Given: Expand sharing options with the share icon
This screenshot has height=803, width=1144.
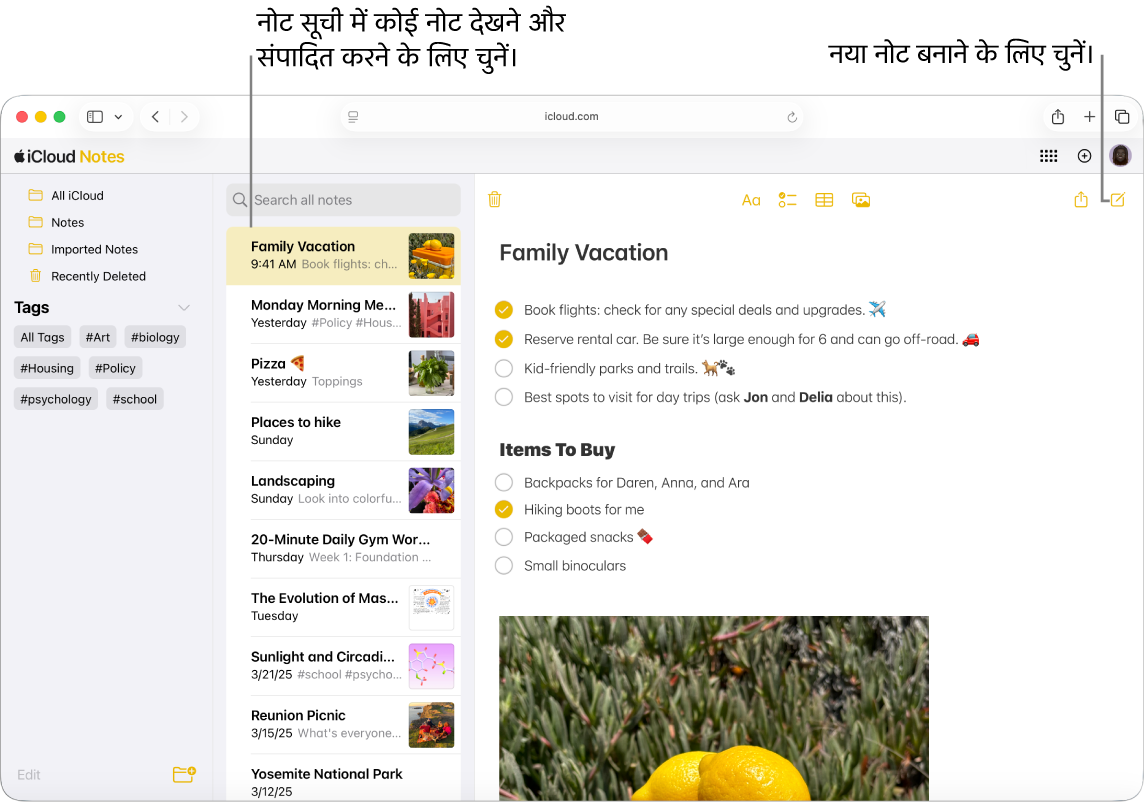Looking at the screenshot, I should point(1080,199).
